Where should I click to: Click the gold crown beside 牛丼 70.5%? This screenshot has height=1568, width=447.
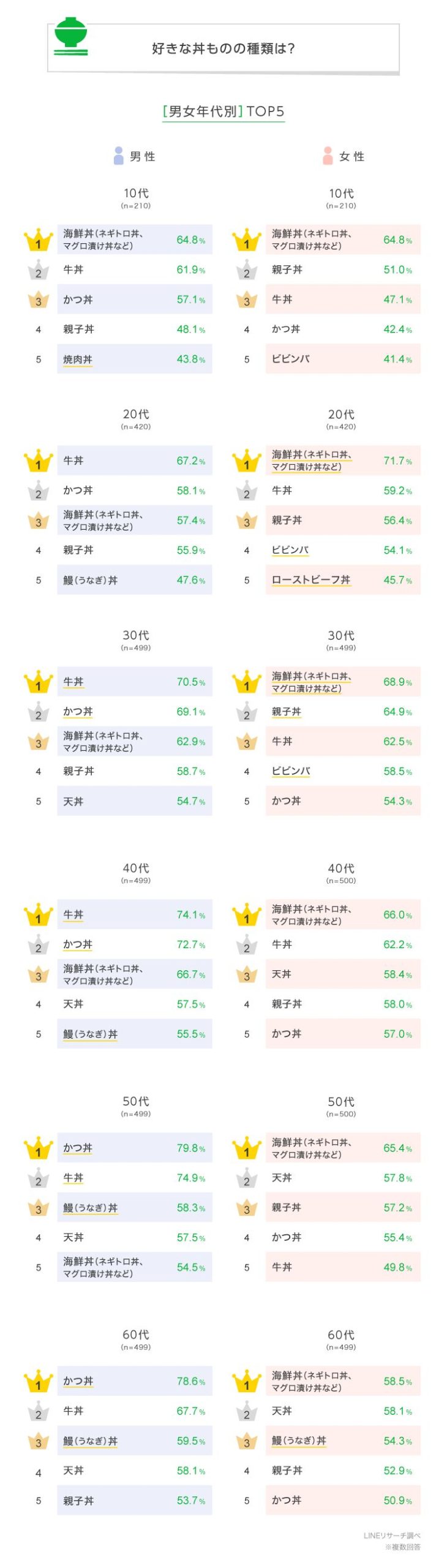tap(38, 682)
